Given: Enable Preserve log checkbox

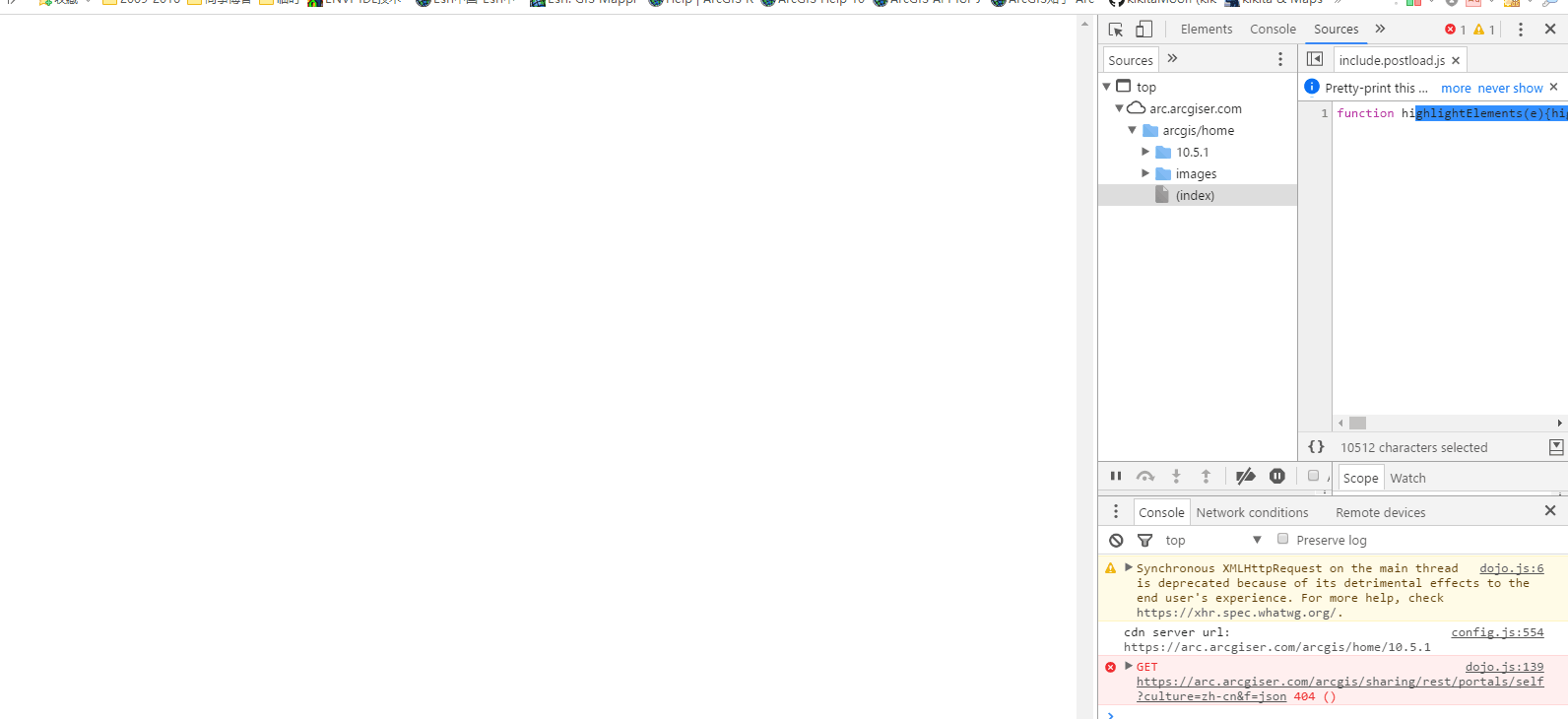Looking at the screenshot, I should [x=1282, y=539].
